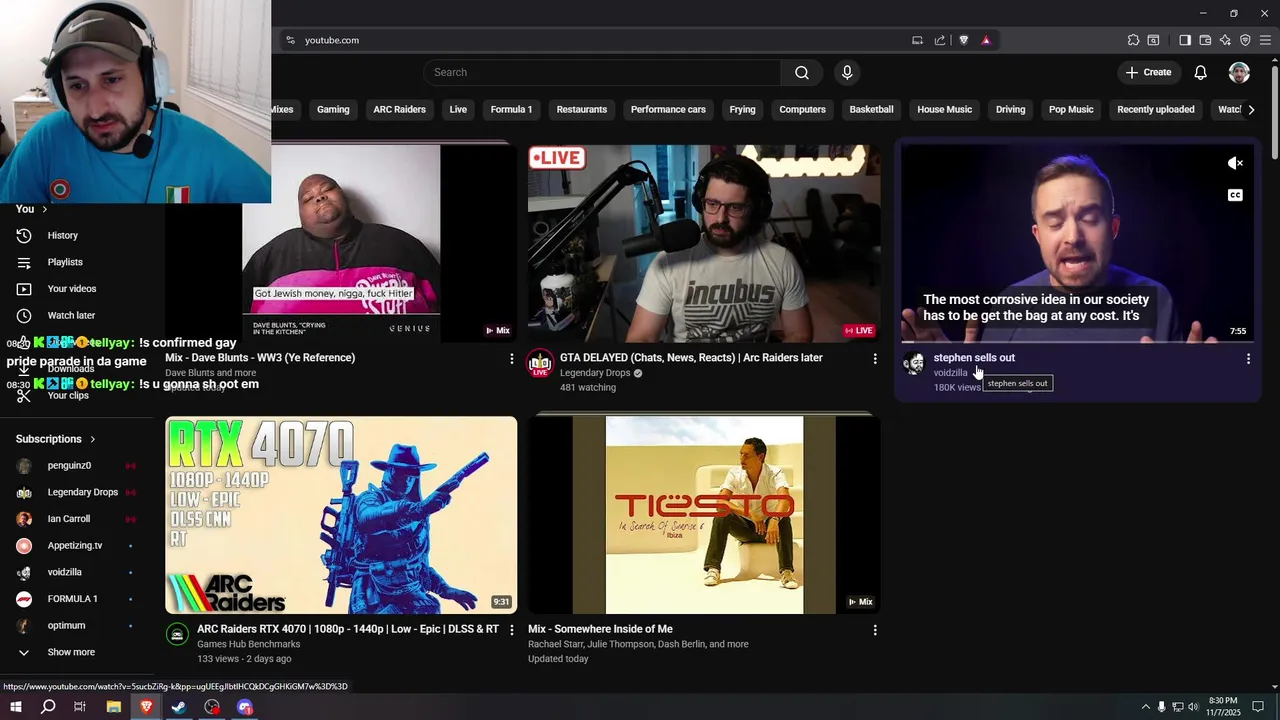Screen dimensions: 1280x720
Task: Open OBS Studio from the taskbar
Action: coord(212,707)
